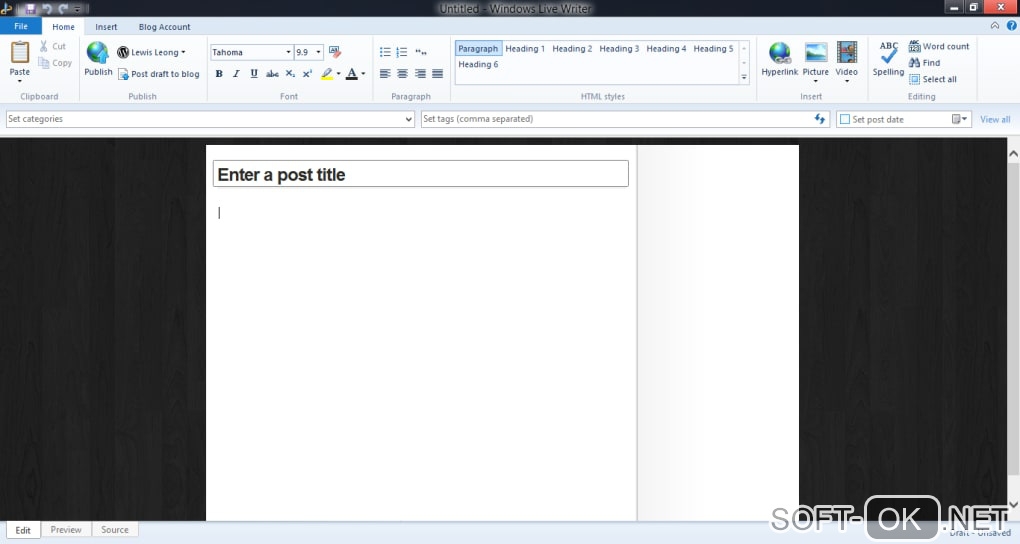Click the Paste clipboard icon

20,52
